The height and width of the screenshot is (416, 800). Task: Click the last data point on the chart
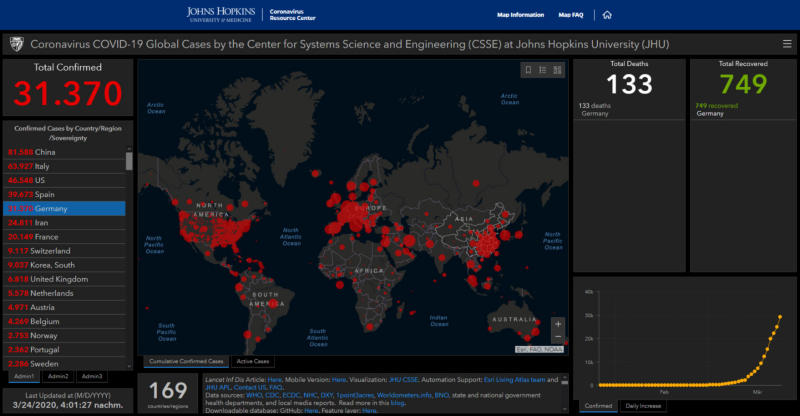(780, 318)
